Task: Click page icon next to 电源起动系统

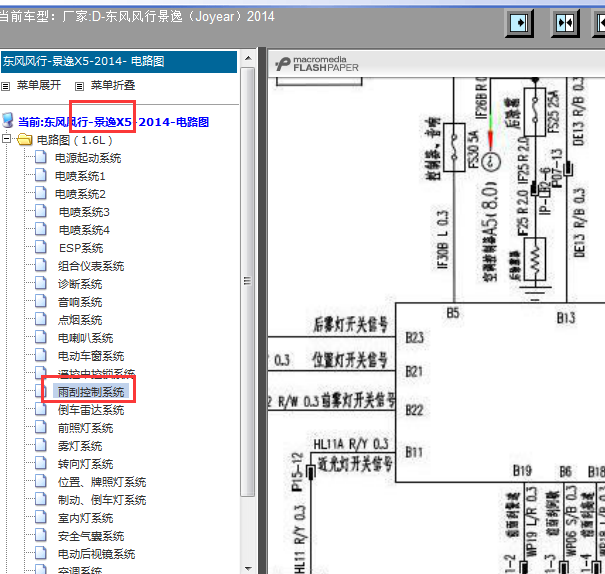Action: (x=41, y=157)
